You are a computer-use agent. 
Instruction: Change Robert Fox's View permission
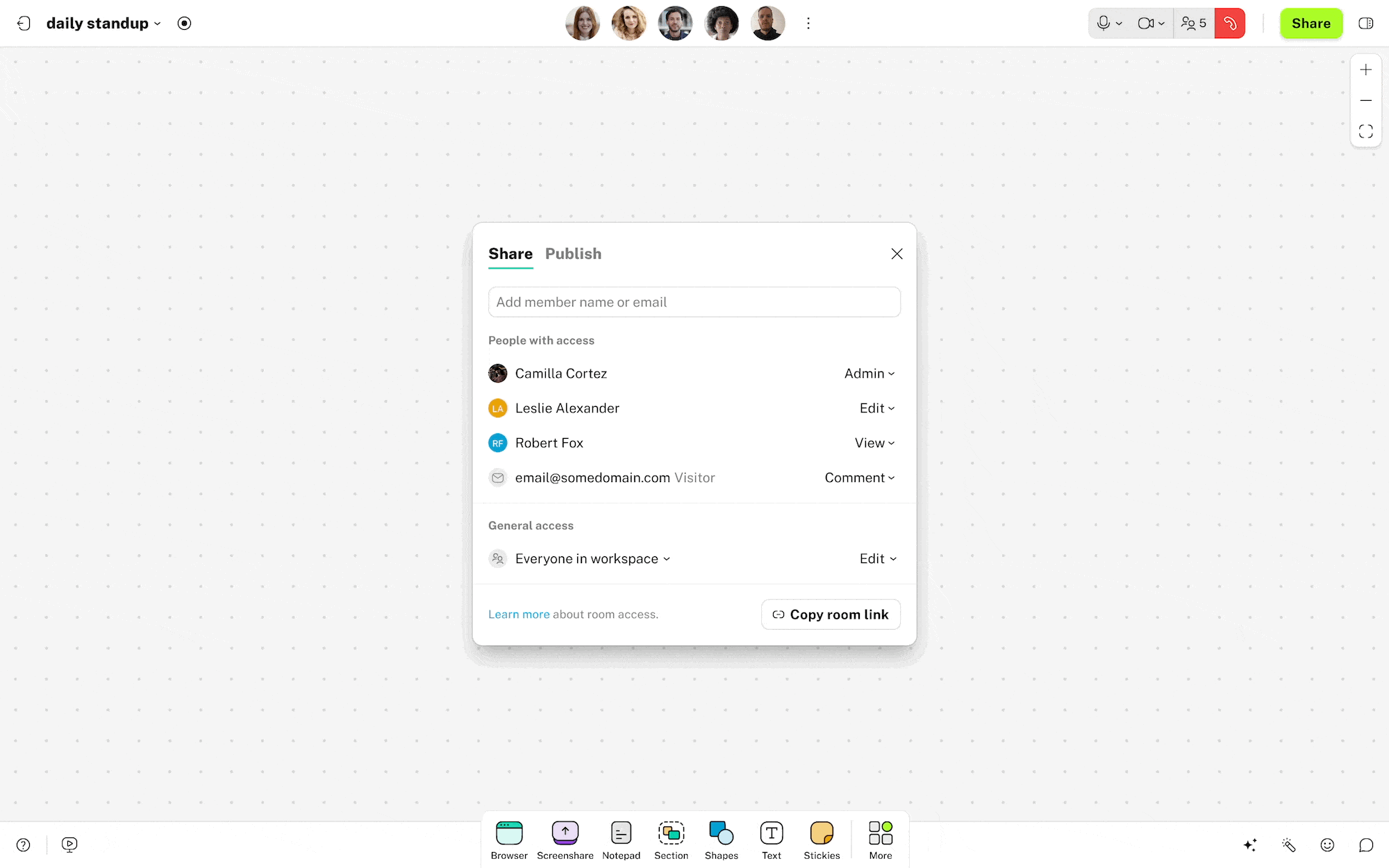874,443
